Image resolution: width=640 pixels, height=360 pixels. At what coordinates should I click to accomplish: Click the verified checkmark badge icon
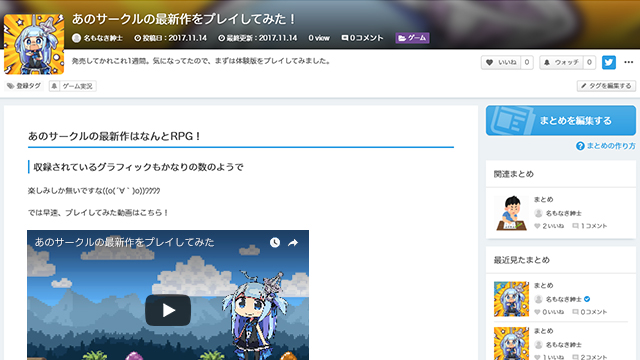pos(587,299)
